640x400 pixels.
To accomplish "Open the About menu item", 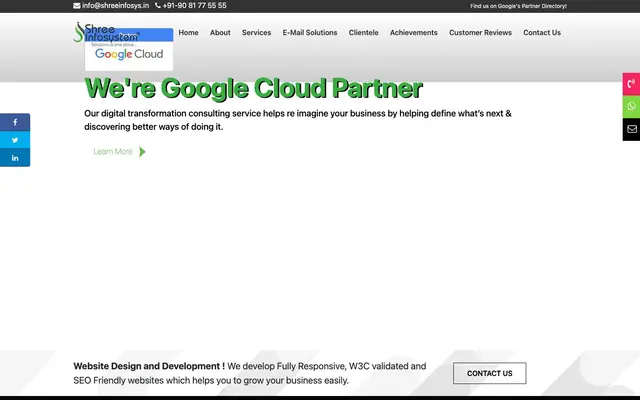I will pyautogui.click(x=220, y=33).
